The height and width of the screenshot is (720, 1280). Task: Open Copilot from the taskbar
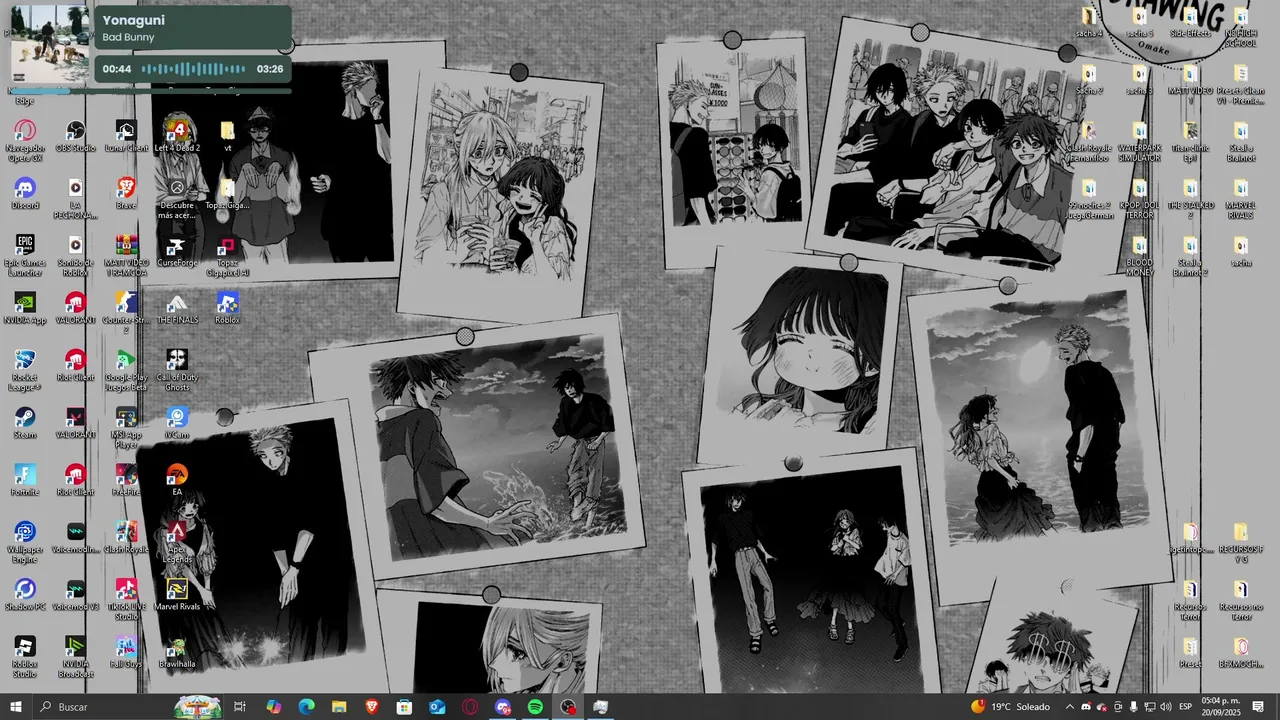tap(273, 707)
